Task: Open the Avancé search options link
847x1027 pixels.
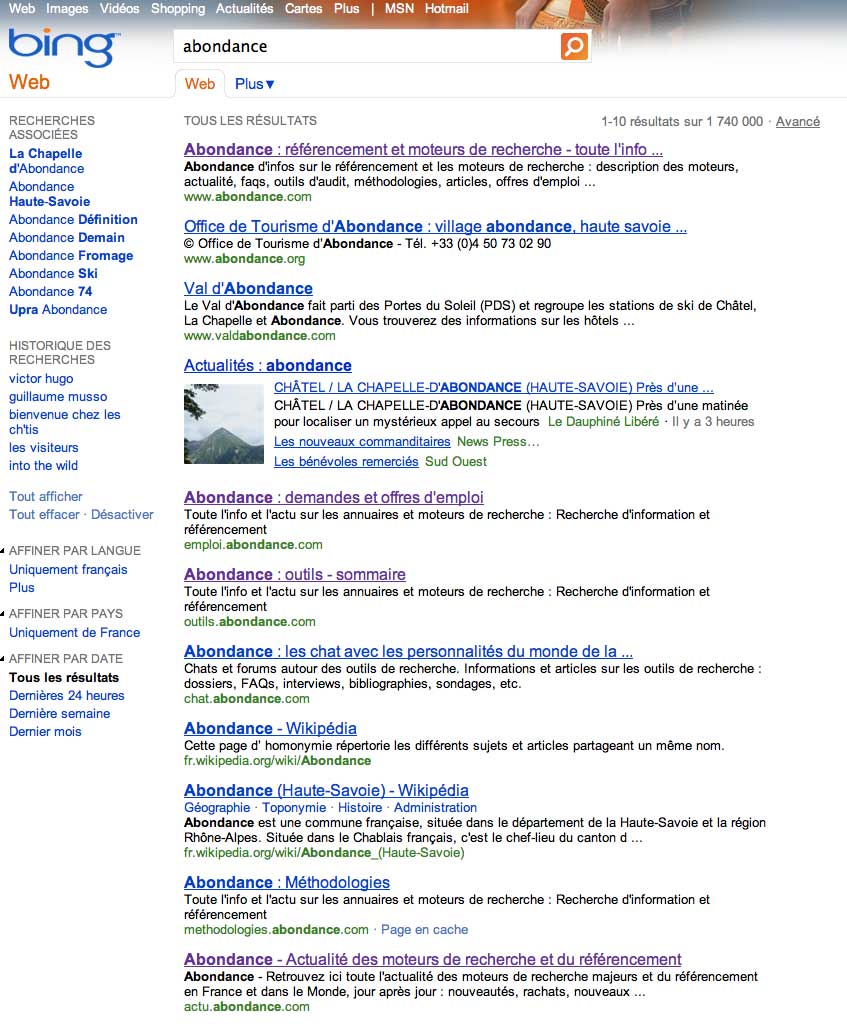Action: click(797, 122)
